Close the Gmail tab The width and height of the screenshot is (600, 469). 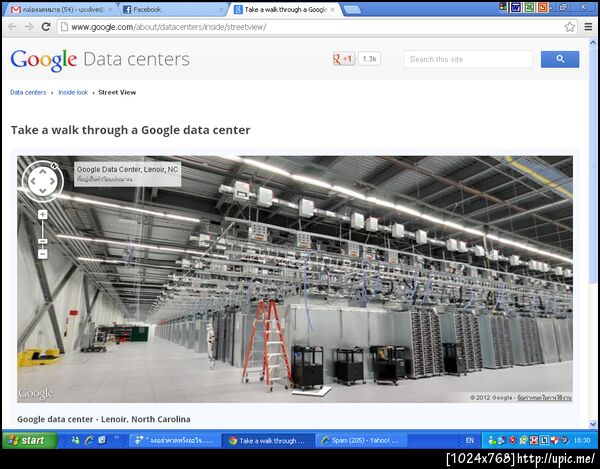click(110, 10)
